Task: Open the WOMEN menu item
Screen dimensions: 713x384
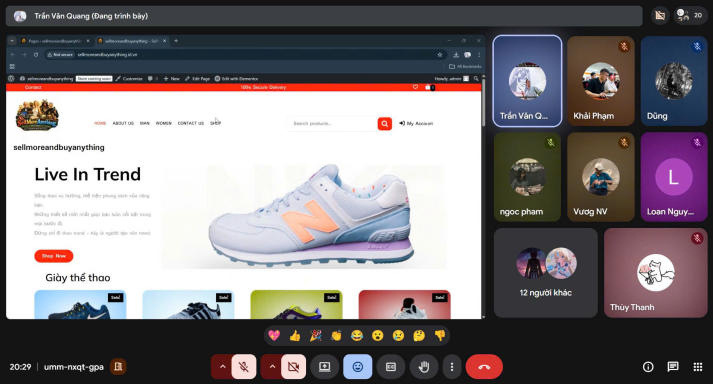Action: tap(164, 123)
